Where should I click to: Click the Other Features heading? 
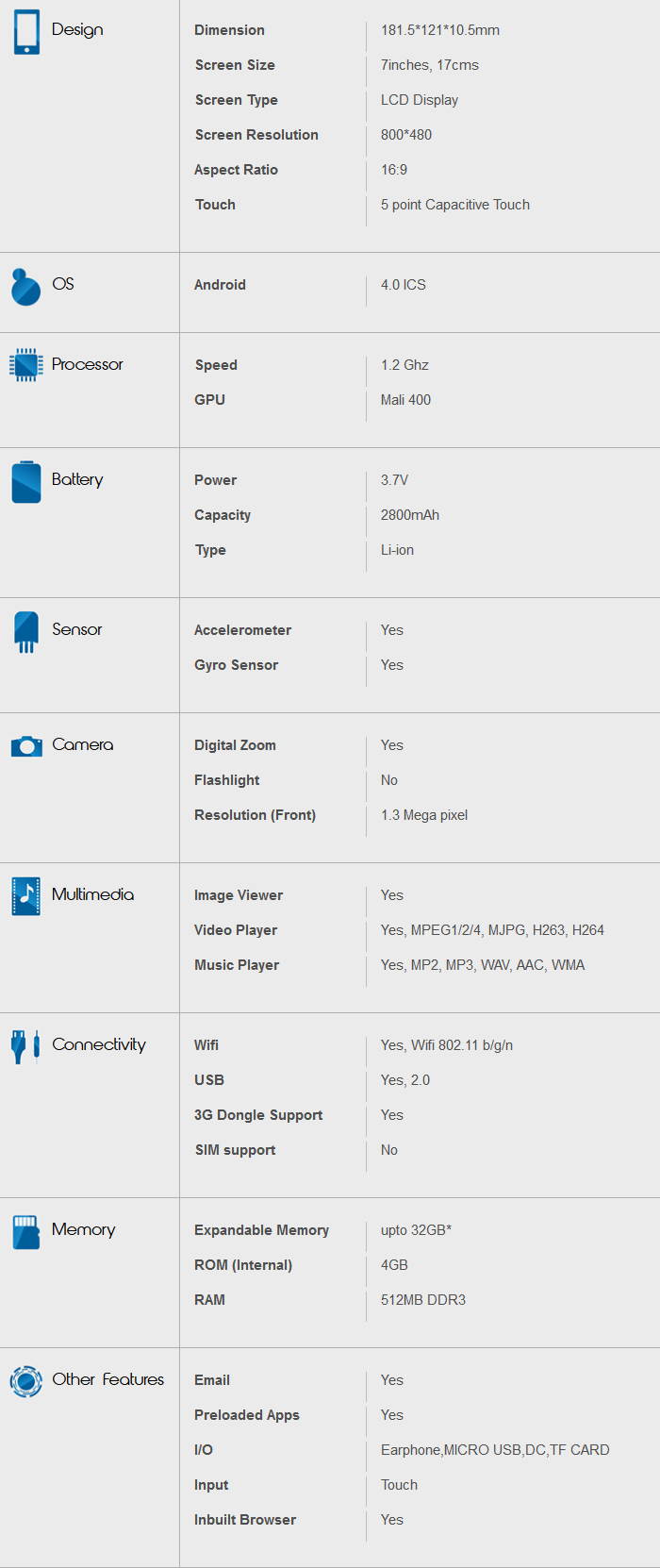[107, 1379]
